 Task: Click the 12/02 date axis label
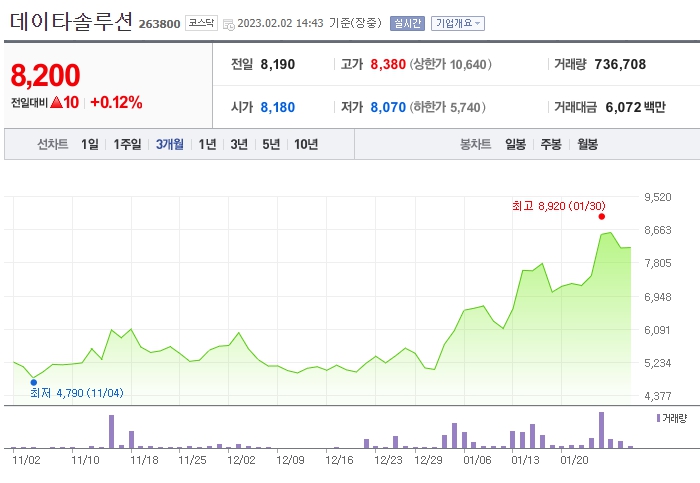coord(242,460)
